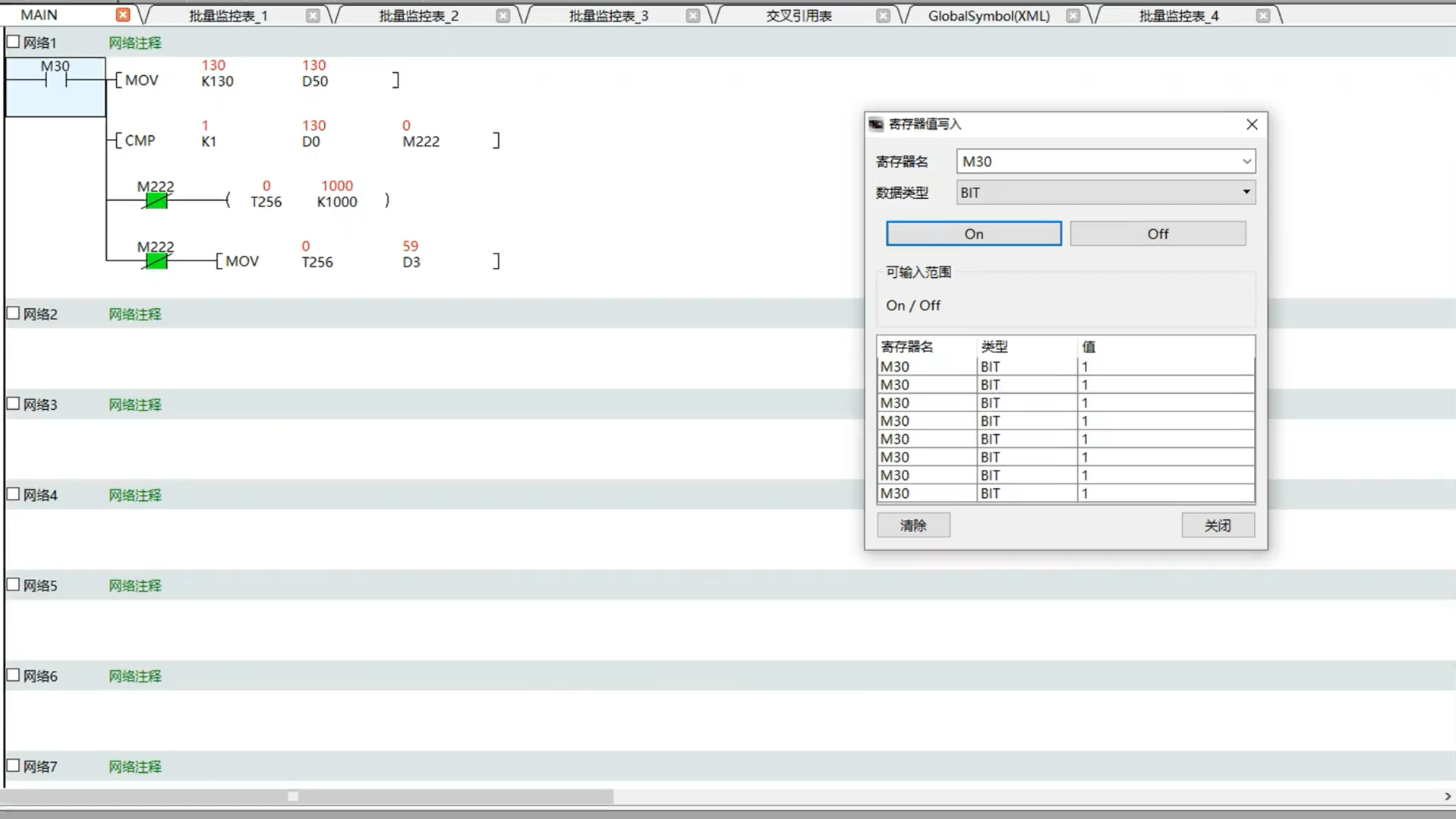Select the green M222 contact before MOV T256
Screen dimensions: 1456x819
click(156, 261)
